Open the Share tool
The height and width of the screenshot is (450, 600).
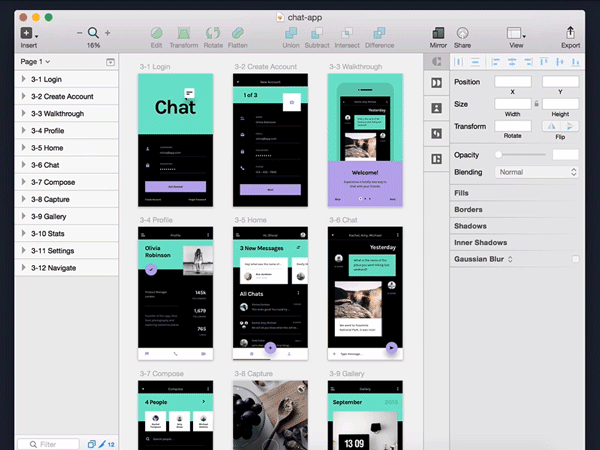463,33
